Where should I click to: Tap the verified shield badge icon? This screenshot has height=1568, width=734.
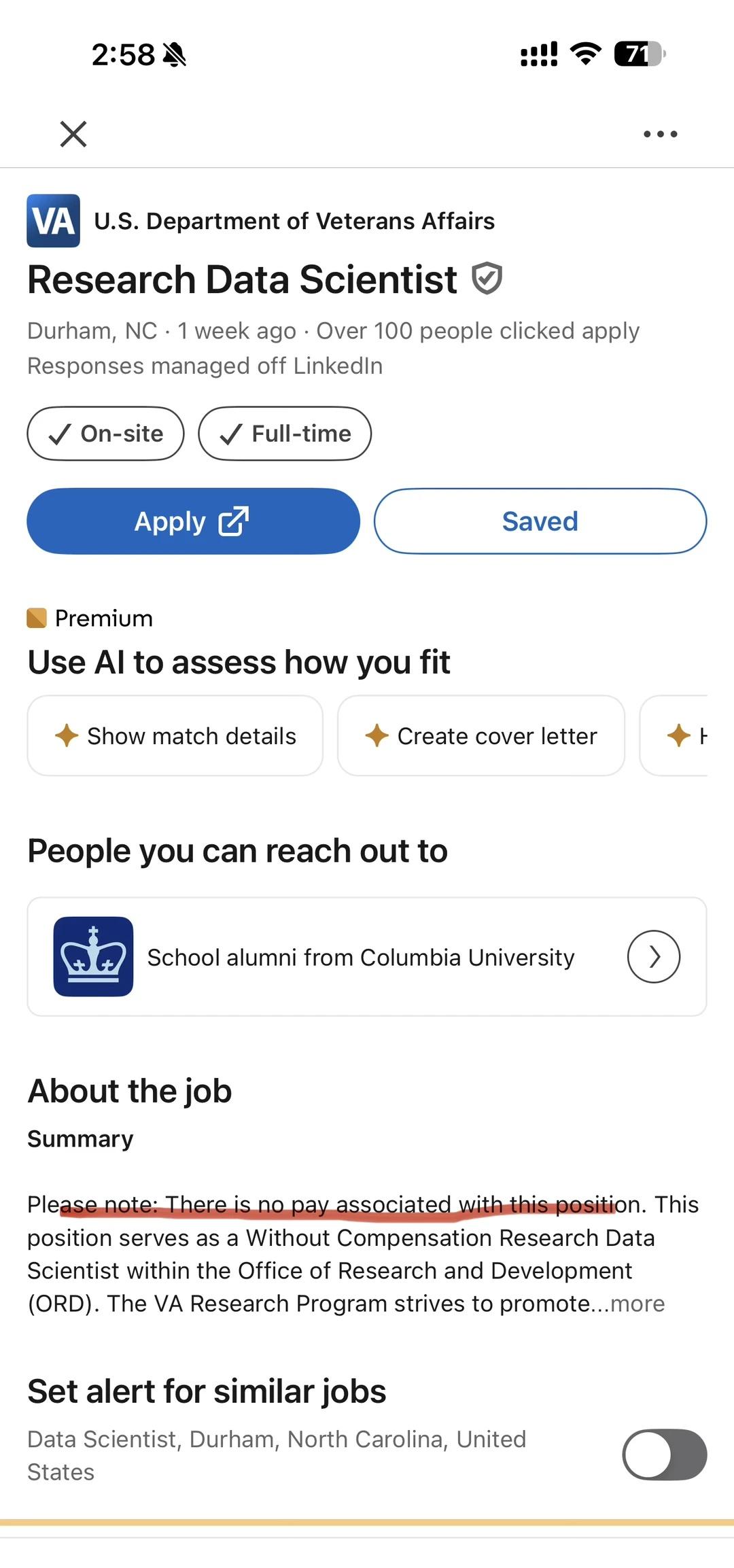(x=487, y=279)
